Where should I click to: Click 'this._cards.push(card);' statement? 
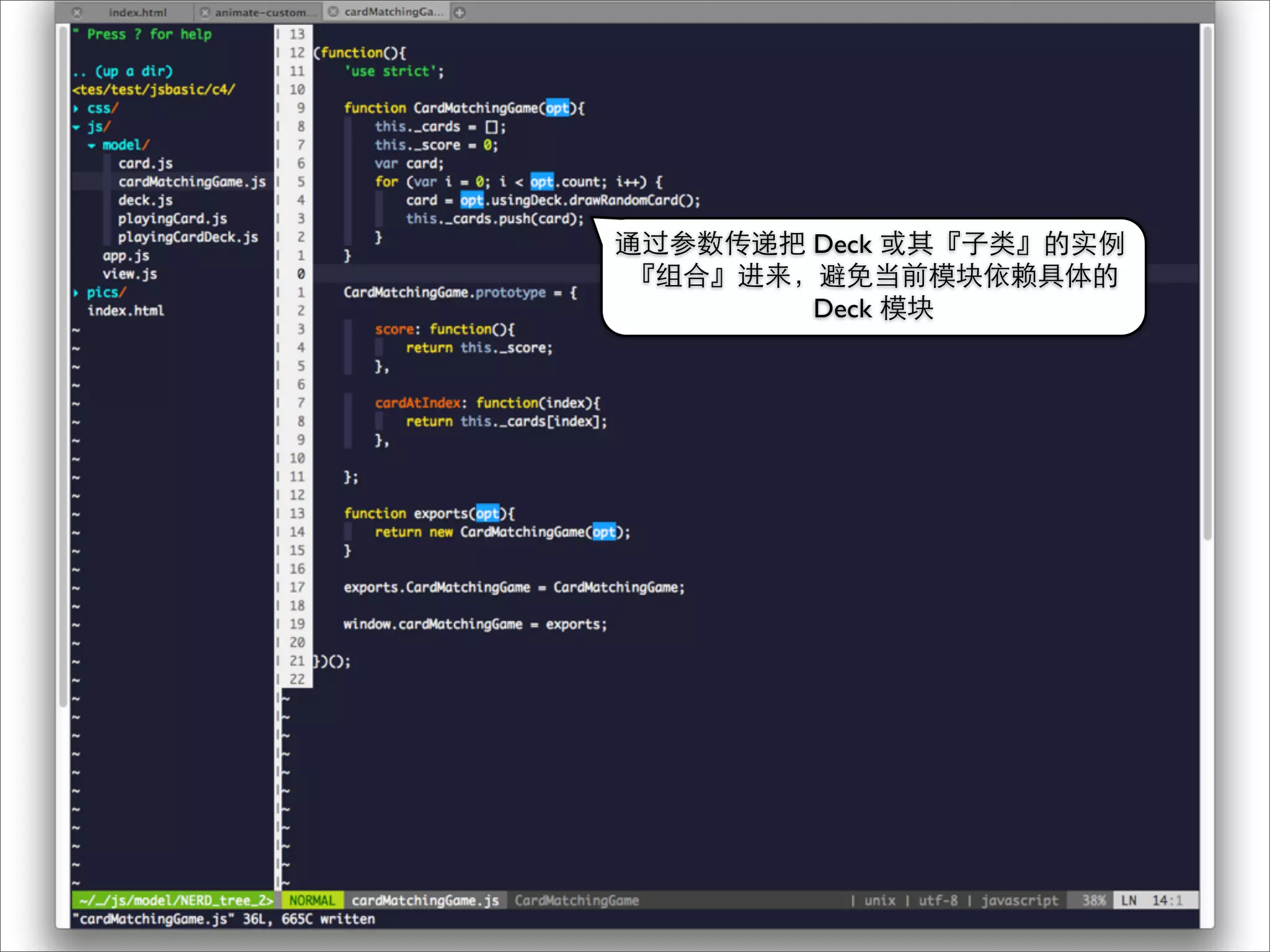click(x=495, y=219)
